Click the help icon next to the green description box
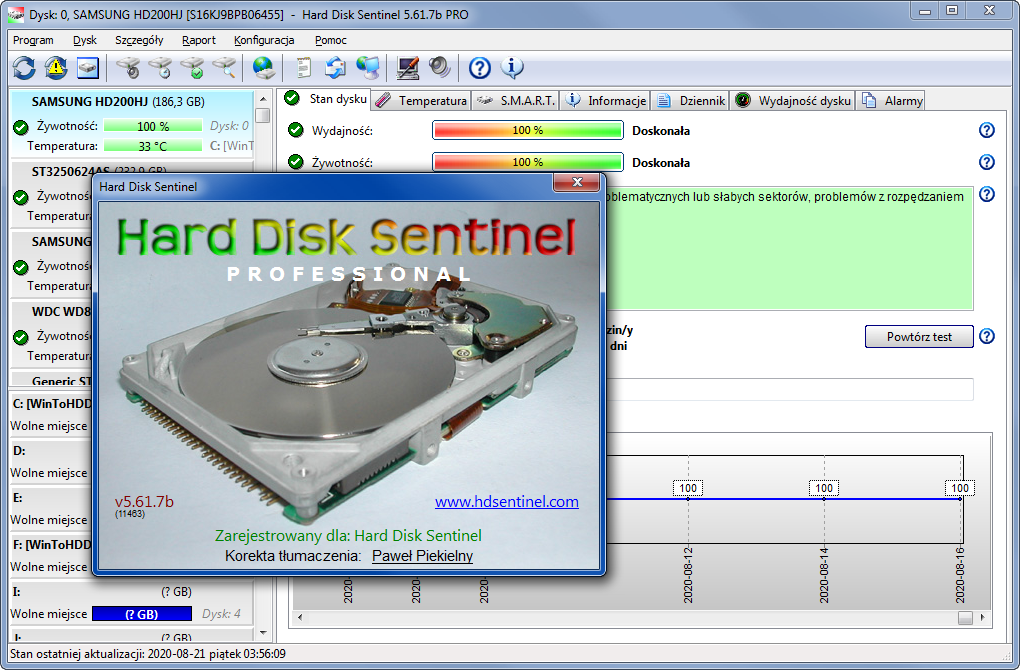The height and width of the screenshot is (670, 1020). coord(987,194)
